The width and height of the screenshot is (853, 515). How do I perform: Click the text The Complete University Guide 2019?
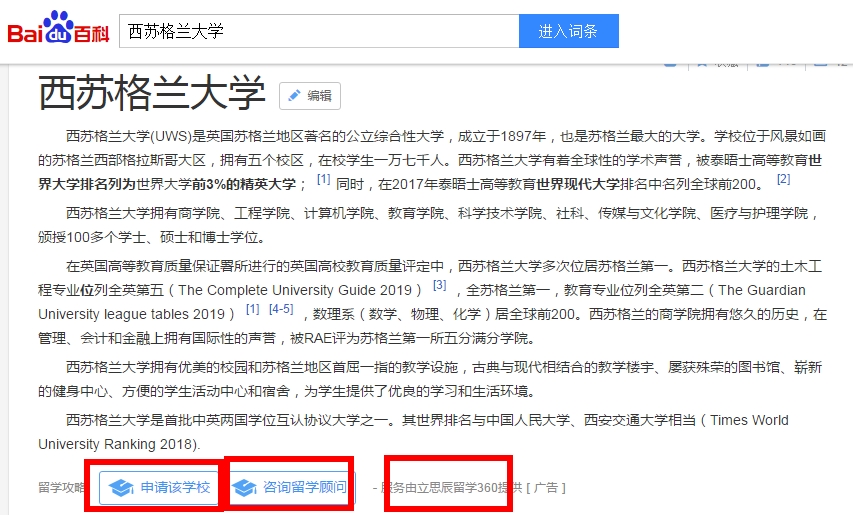tap(296, 290)
